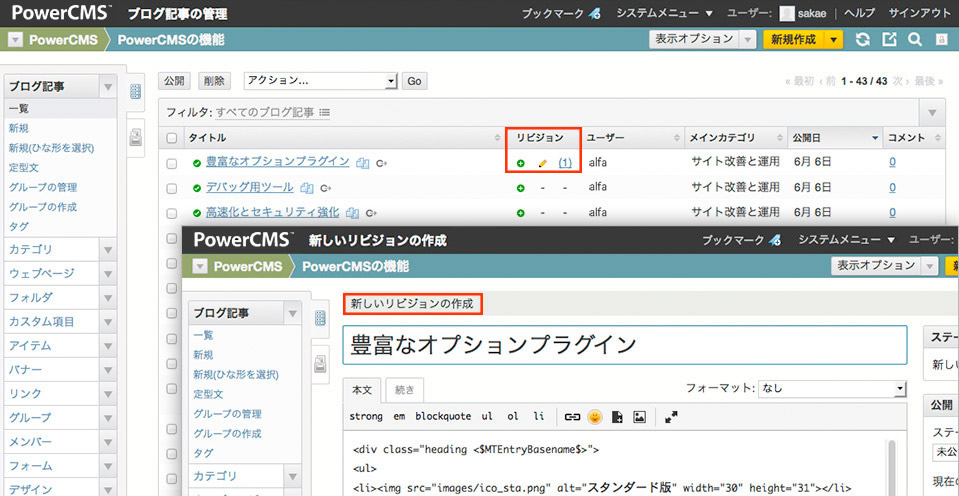The image size is (959, 496).
Task: Click the magnifier search icon in header
Action: [x=915, y=40]
